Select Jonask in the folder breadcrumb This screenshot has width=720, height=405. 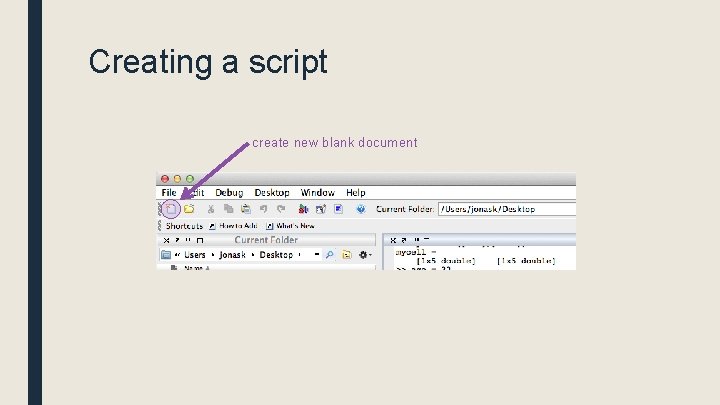(232, 255)
